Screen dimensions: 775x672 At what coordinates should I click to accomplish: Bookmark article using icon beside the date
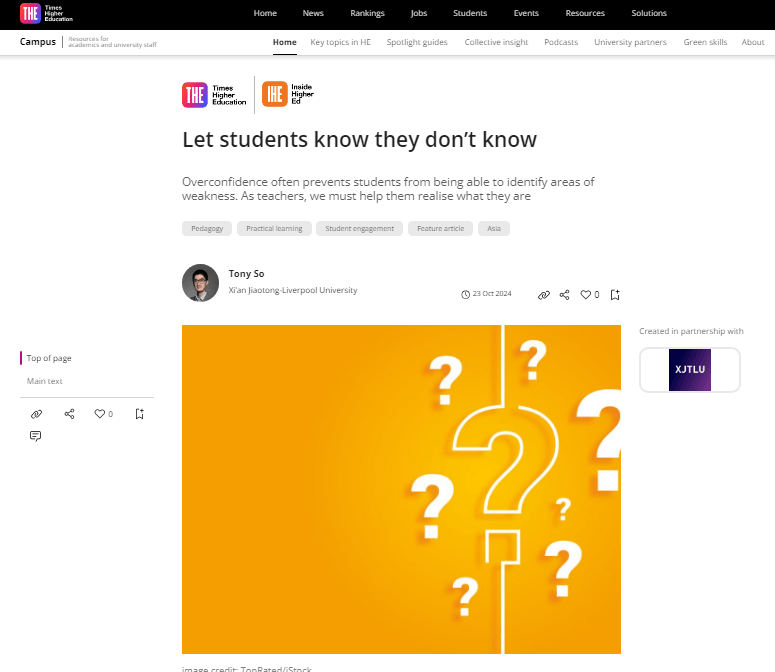click(615, 295)
